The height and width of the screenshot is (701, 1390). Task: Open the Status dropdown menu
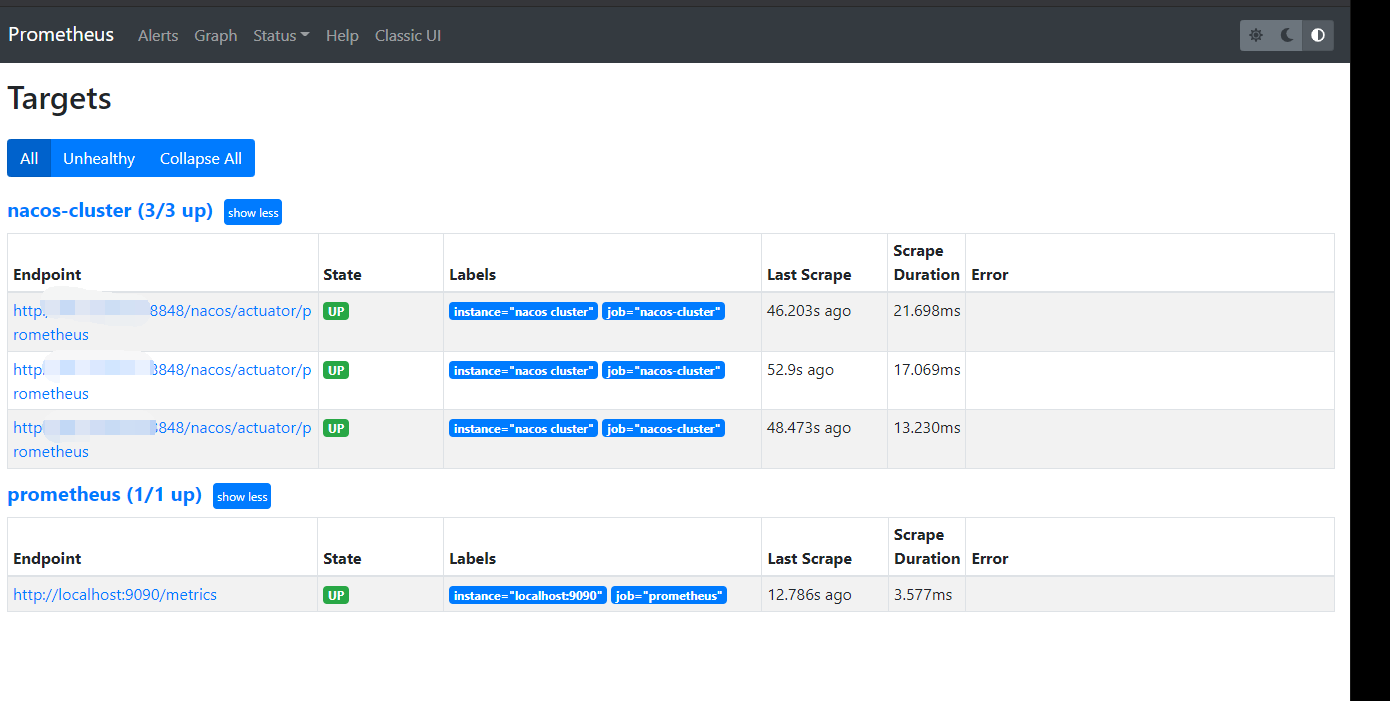coord(280,35)
